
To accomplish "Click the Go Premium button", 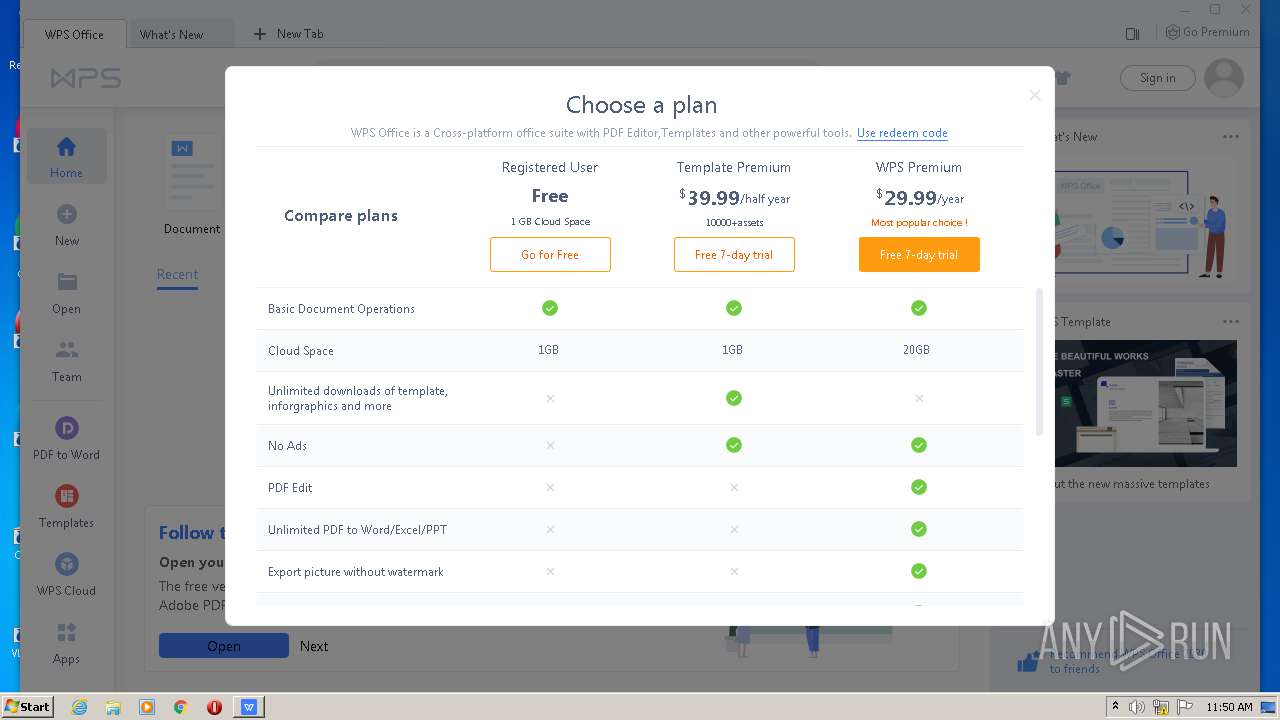I will (x=1208, y=32).
